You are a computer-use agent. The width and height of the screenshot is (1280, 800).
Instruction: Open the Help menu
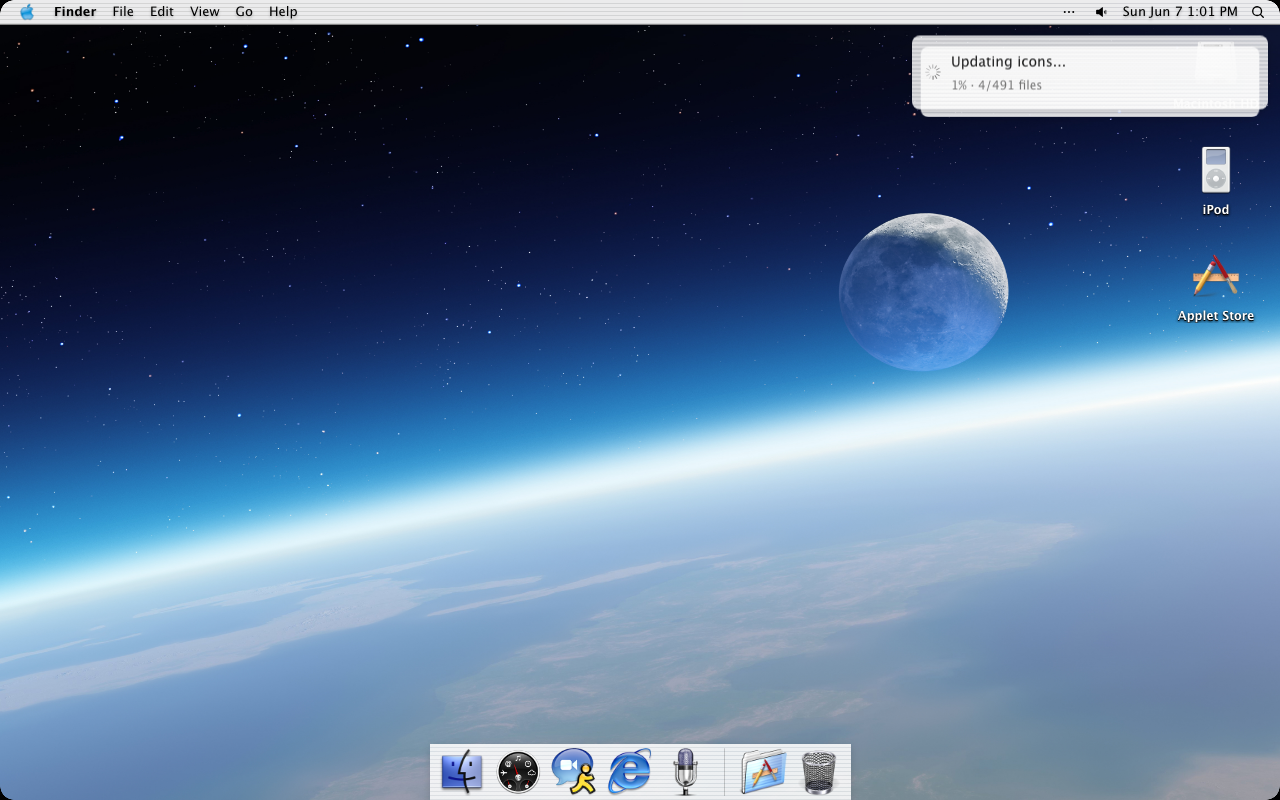(283, 12)
